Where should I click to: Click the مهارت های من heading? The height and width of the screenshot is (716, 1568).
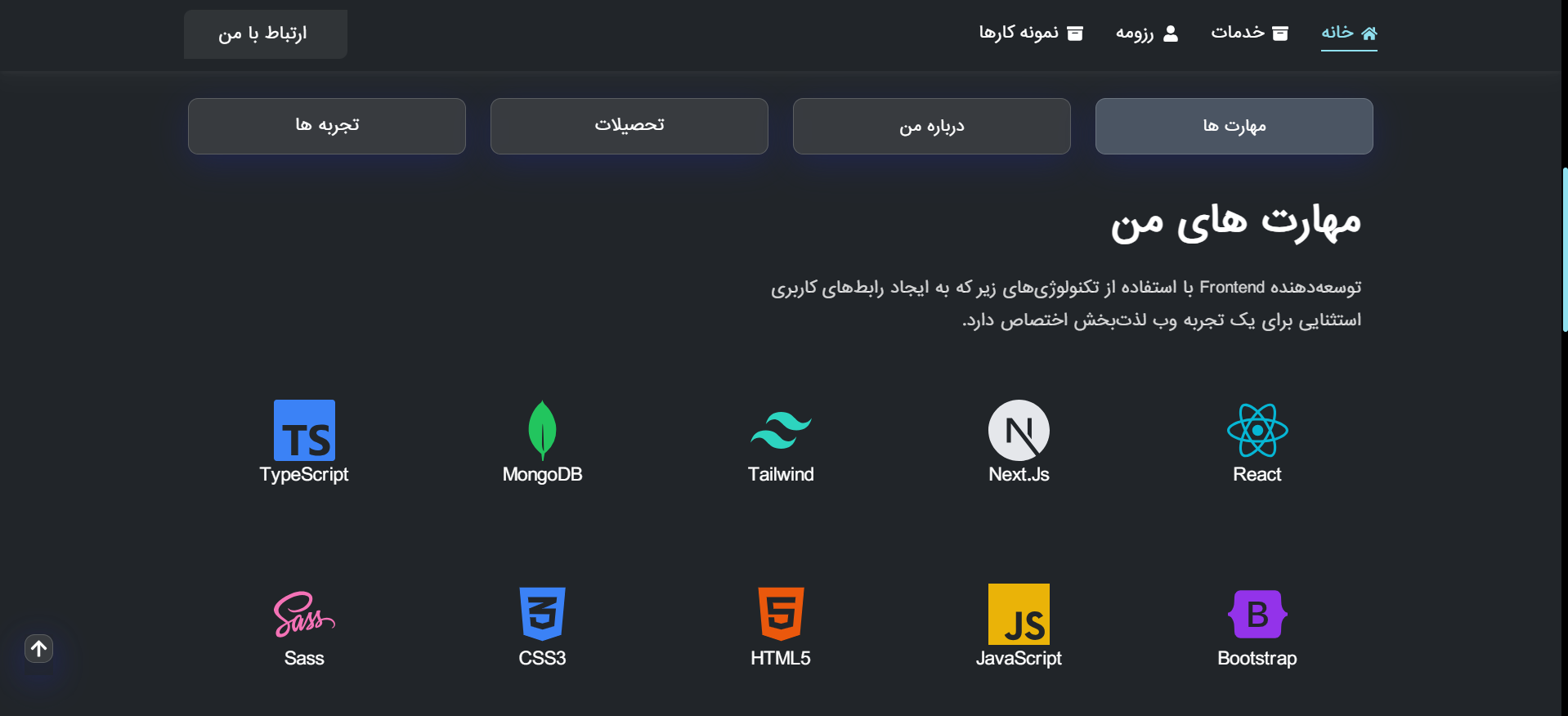(x=1235, y=222)
